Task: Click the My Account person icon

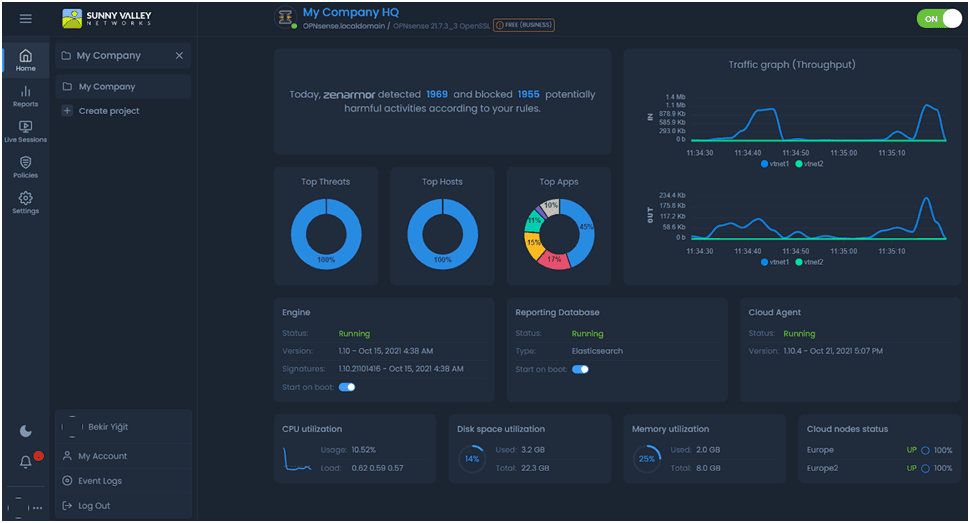Action: [x=67, y=456]
